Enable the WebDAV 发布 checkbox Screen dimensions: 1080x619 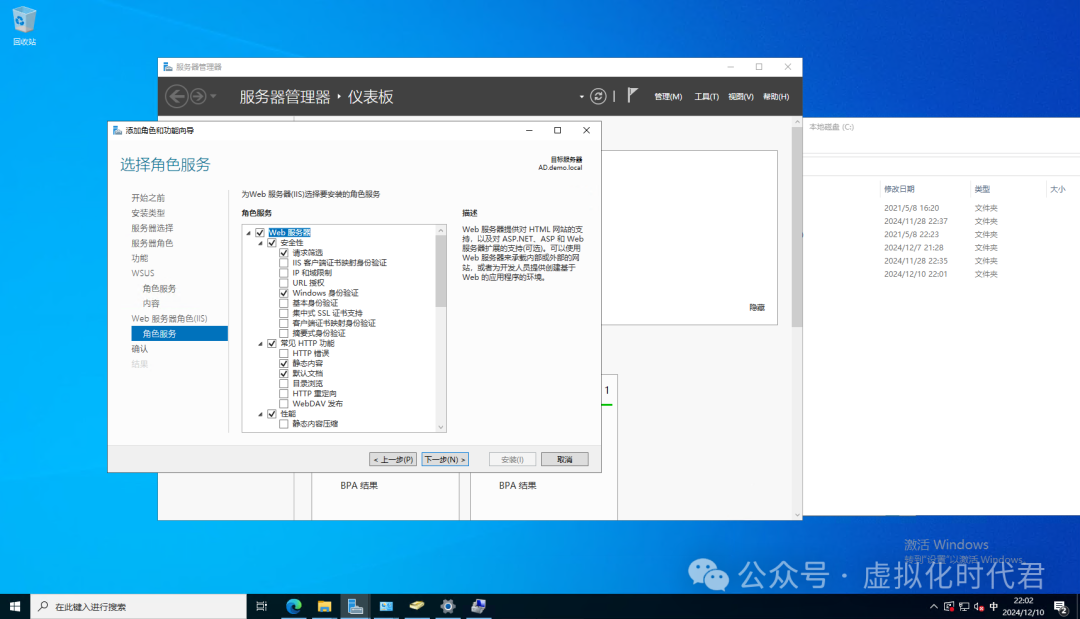pos(284,403)
